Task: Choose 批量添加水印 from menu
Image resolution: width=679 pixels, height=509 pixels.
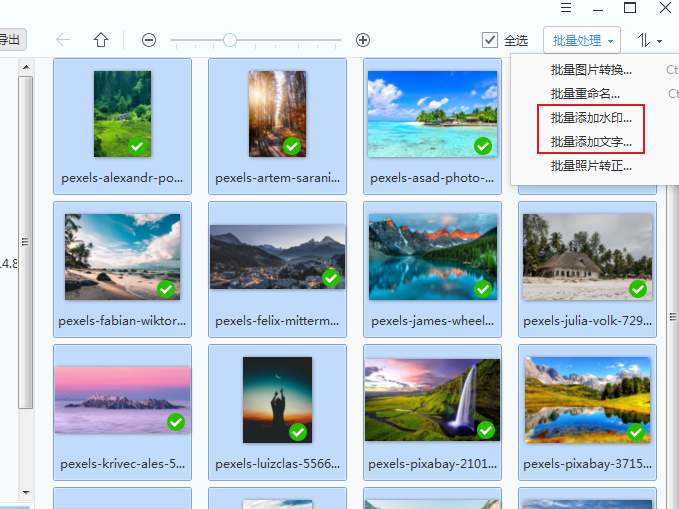Action: pos(591,117)
